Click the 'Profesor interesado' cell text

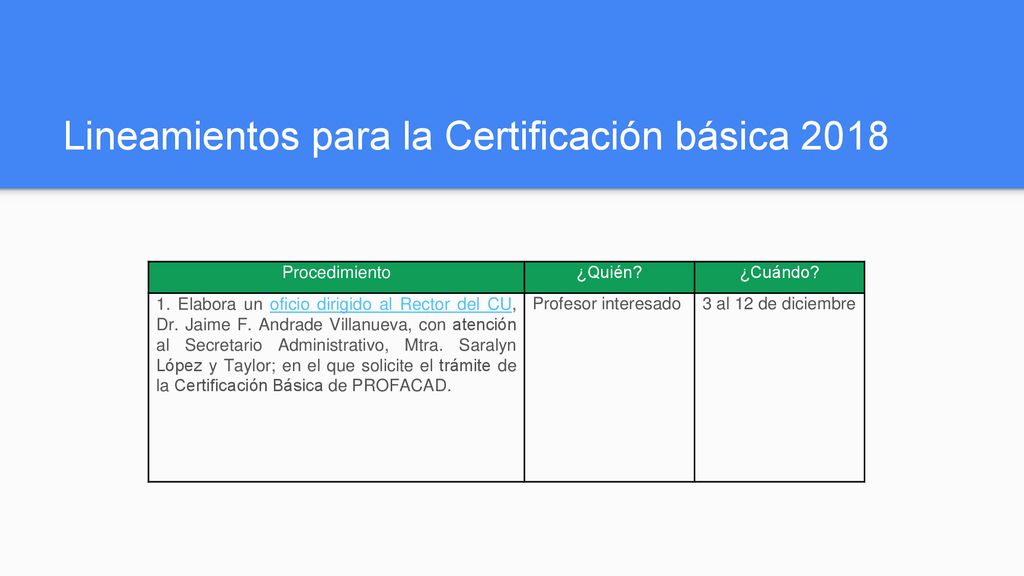tap(607, 304)
